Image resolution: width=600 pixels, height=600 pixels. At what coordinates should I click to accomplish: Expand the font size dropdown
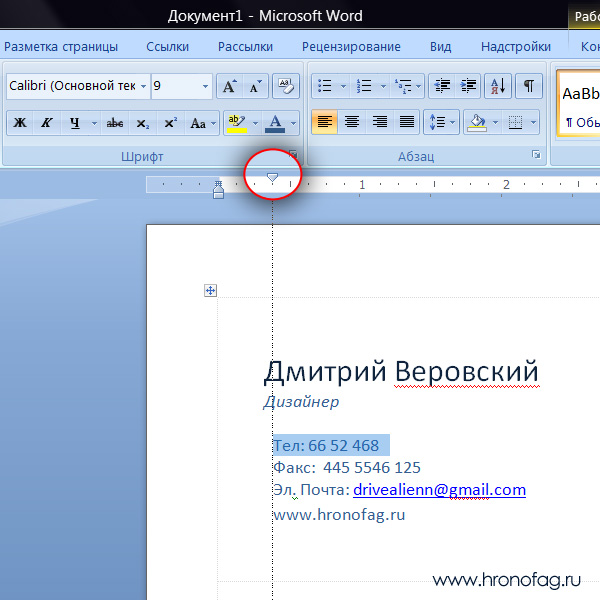206,87
